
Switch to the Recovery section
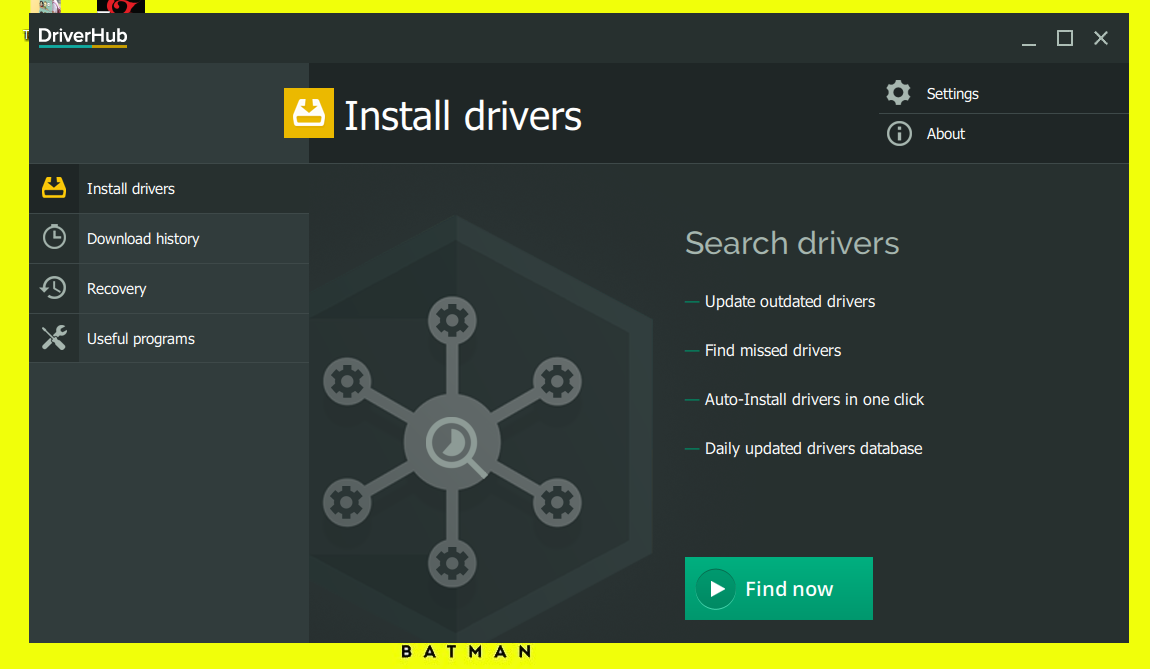click(x=117, y=289)
